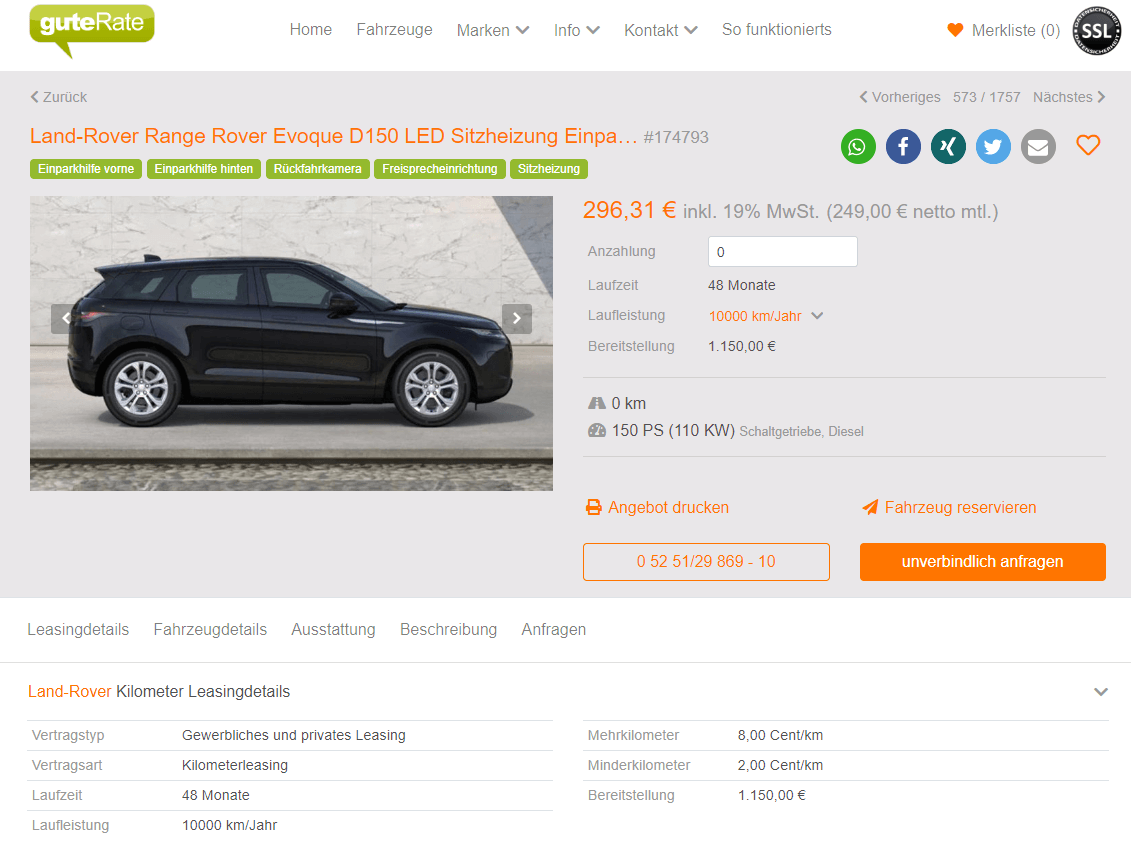The height and width of the screenshot is (842, 1131).
Task: Open the Laufleistung 10000 km/Jahr dropdown
Action: [x=765, y=316]
